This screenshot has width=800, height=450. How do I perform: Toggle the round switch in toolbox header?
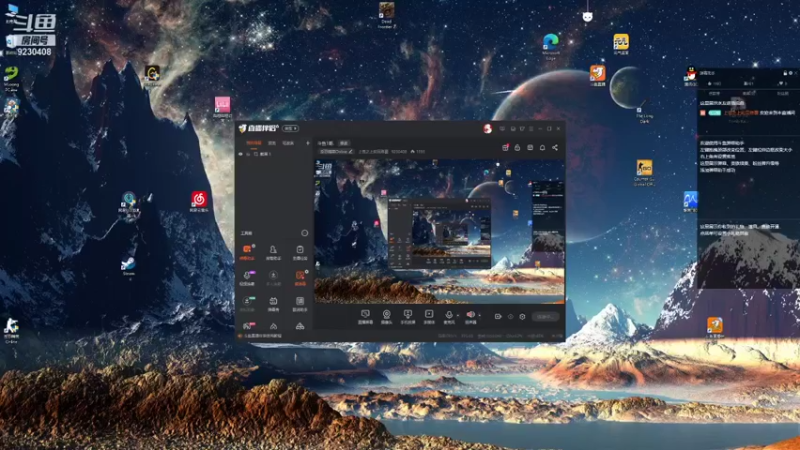point(305,233)
